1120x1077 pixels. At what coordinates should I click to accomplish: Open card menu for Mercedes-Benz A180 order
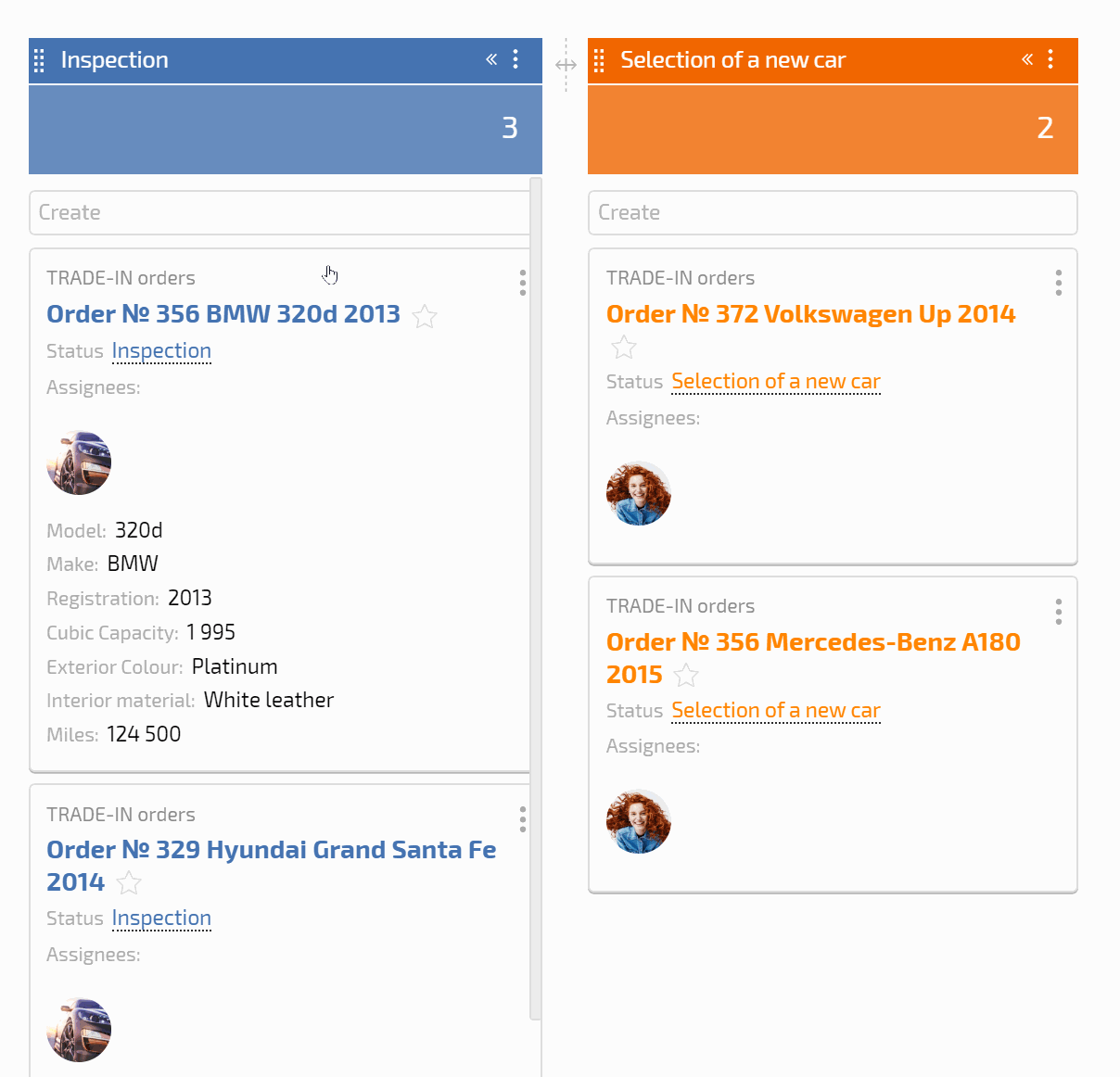pyautogui.click(x=1059, y=612)
